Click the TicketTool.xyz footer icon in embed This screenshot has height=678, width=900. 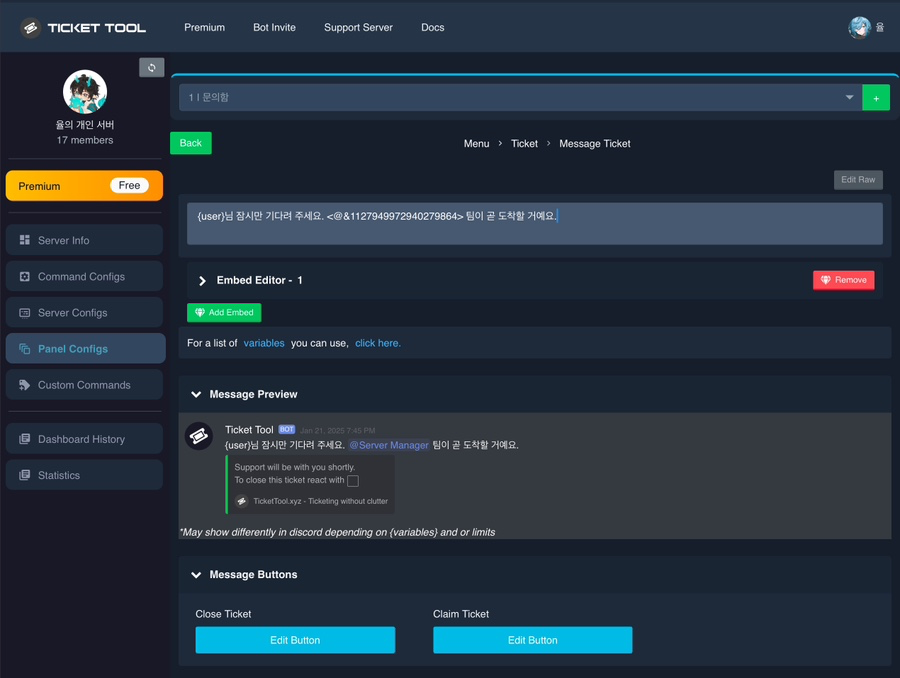click(242, 501)
